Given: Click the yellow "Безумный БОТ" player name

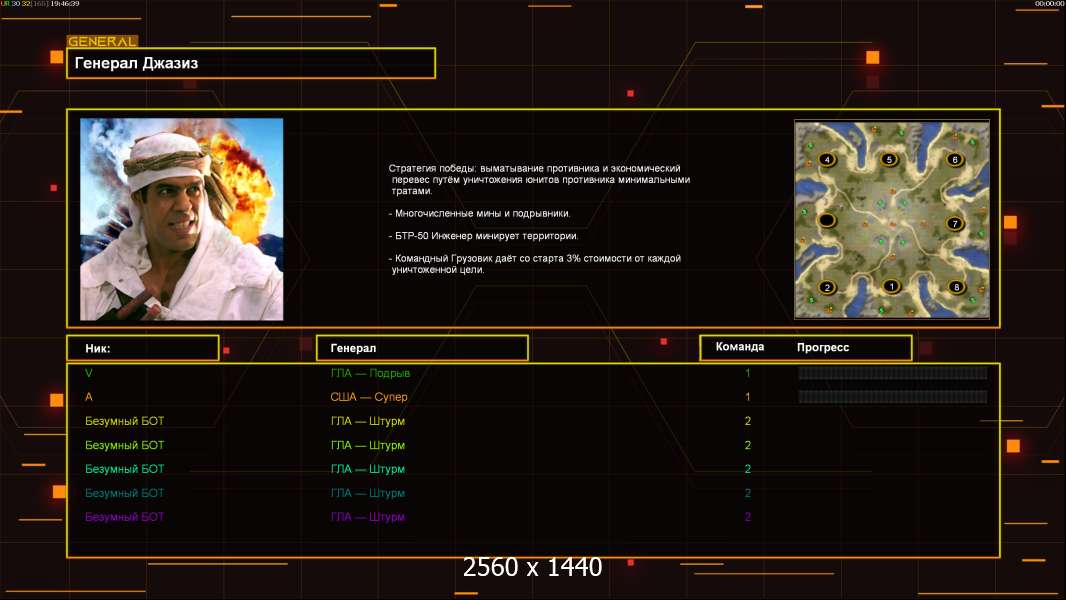Looking at the screenshot, I should pyautogui.click(x=124, y=421).
